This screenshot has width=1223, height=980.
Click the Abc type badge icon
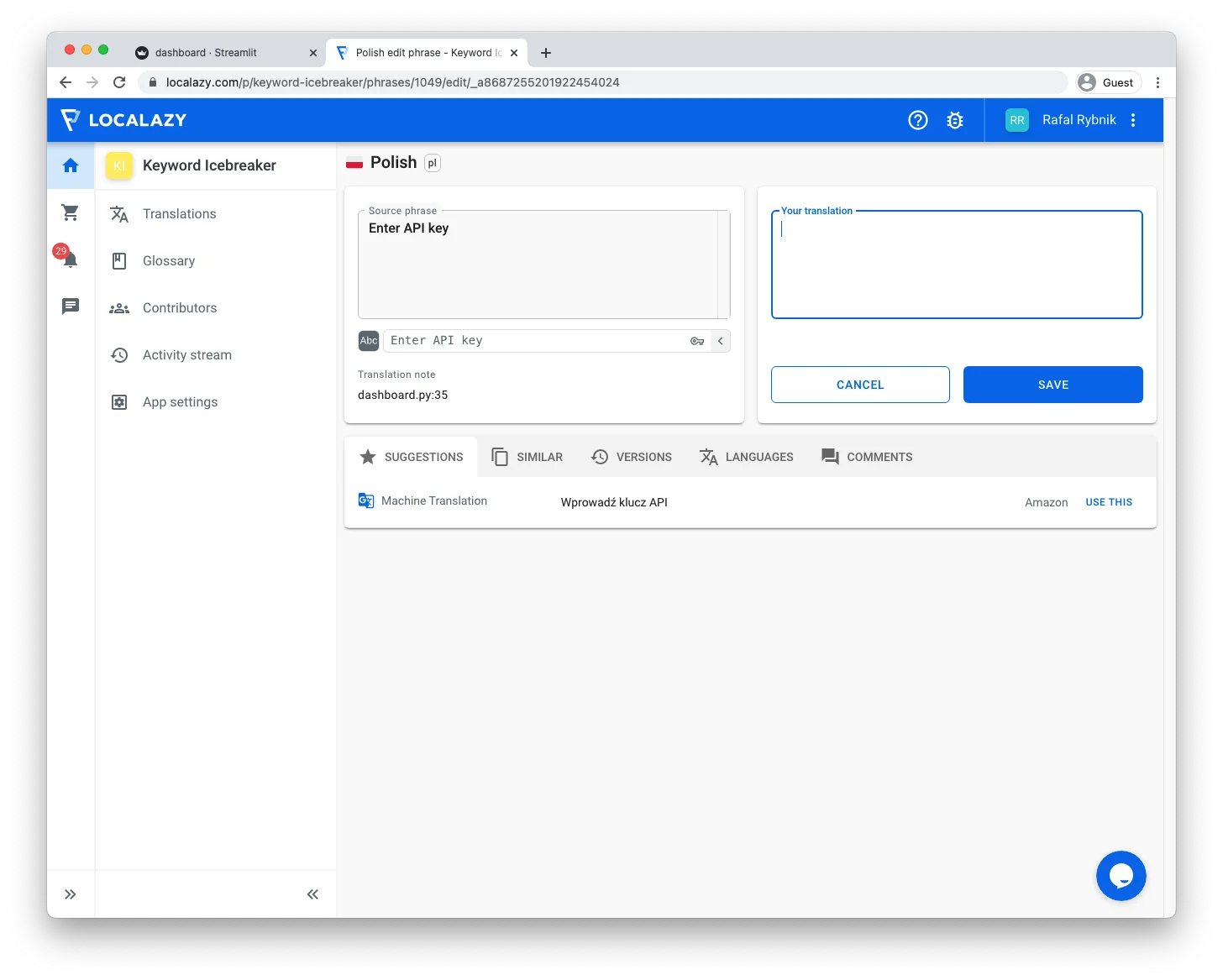pyautogui.click(x=369, y=341)
